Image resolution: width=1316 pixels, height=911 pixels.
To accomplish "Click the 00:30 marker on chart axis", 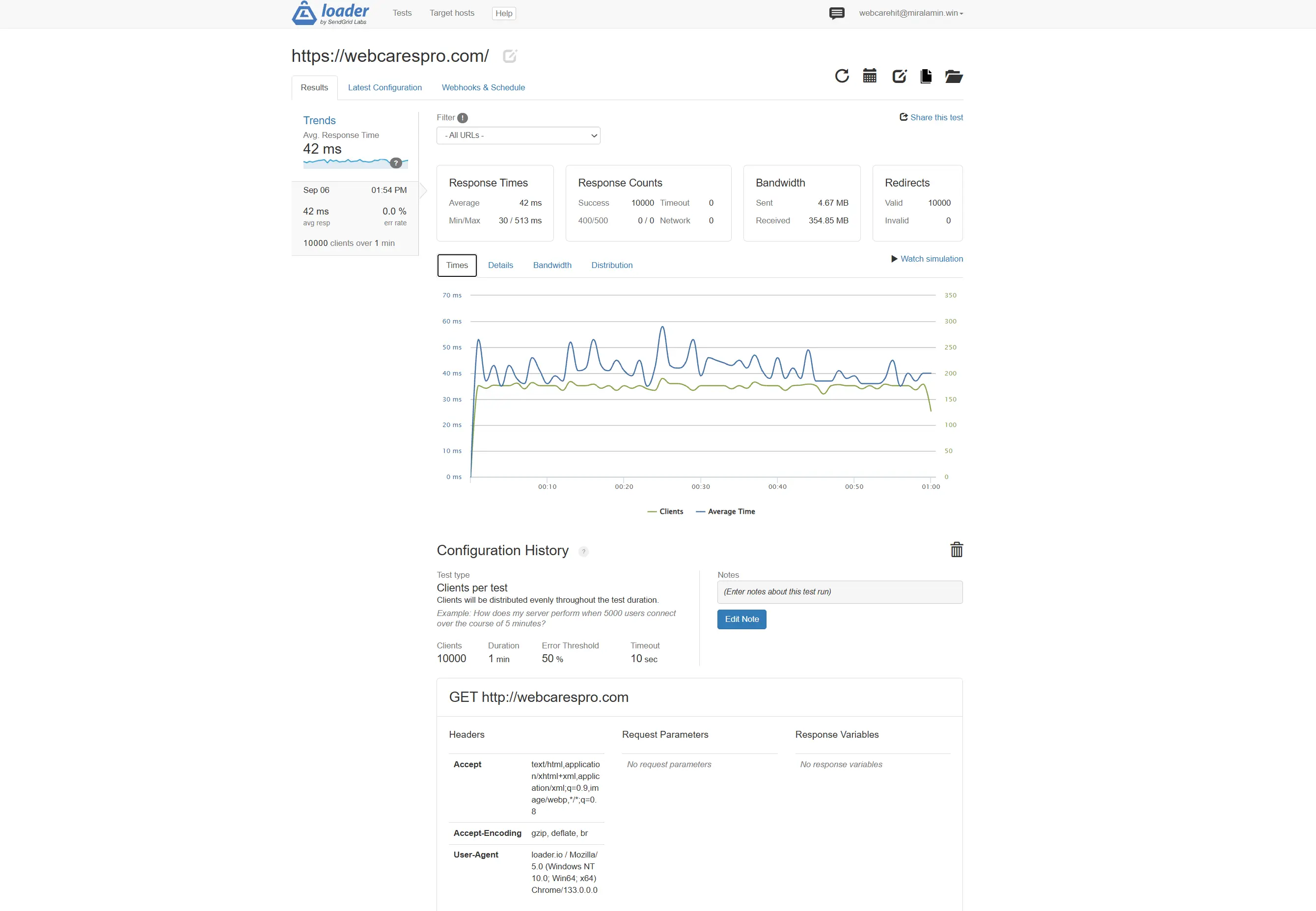I will click(x=701, y=487).
